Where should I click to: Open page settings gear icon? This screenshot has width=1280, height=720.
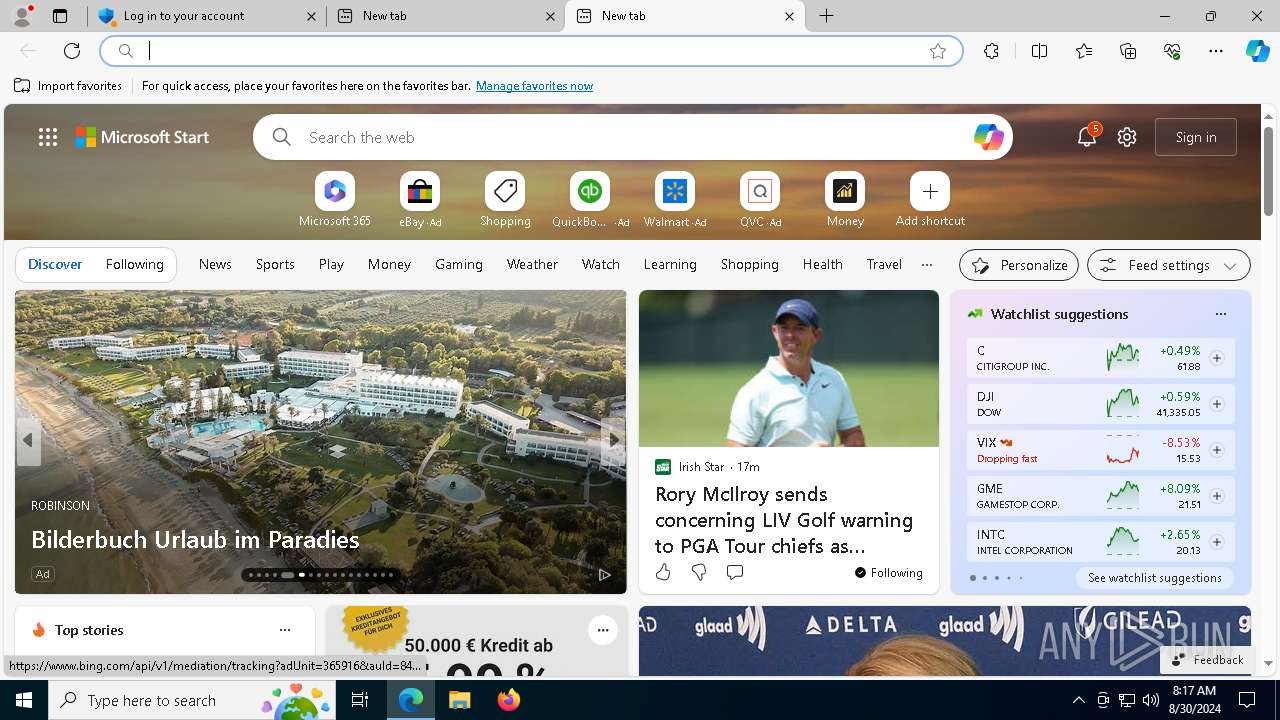point(1127,137)
